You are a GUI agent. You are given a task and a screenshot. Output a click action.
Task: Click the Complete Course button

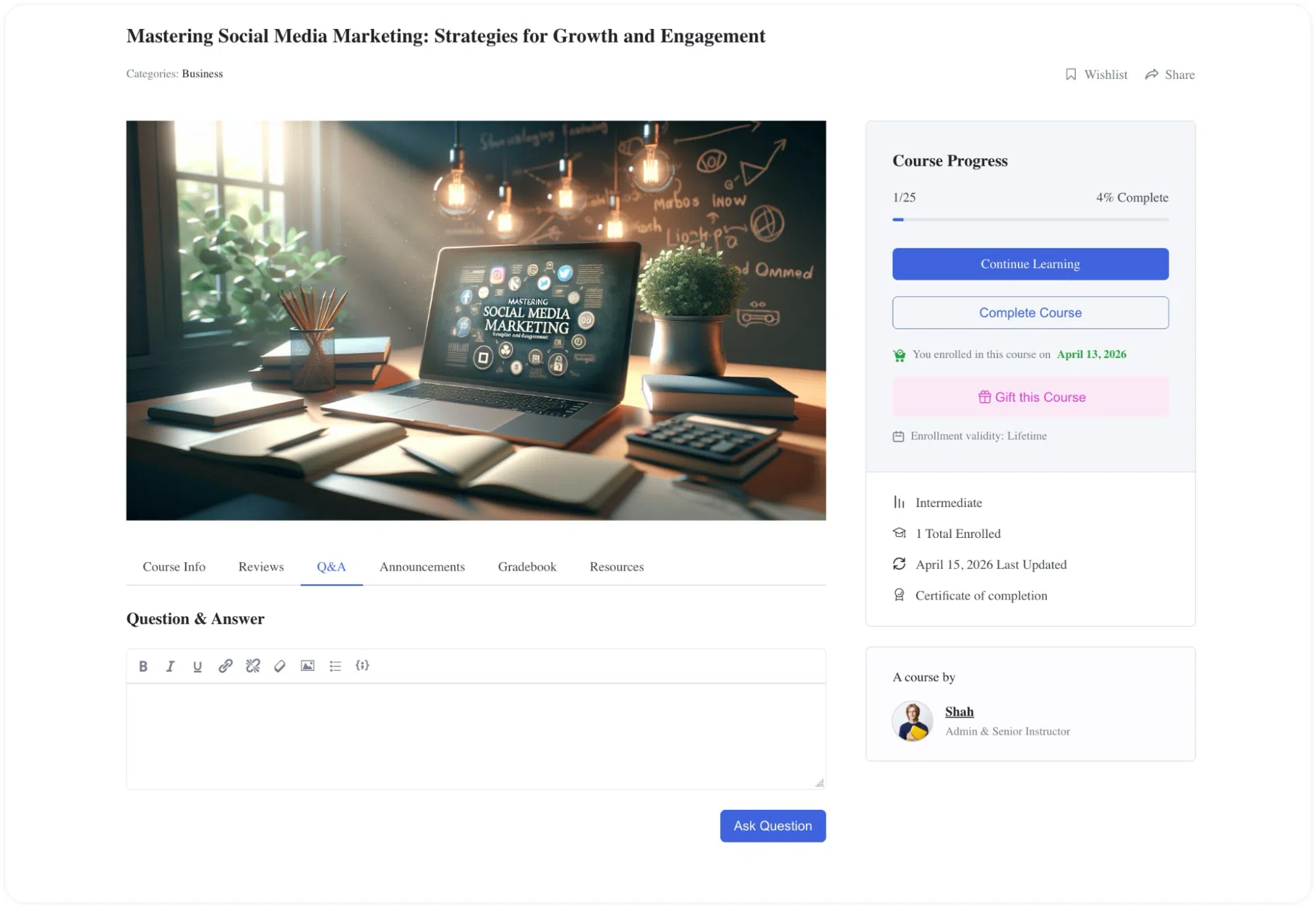click(1030, 313)
